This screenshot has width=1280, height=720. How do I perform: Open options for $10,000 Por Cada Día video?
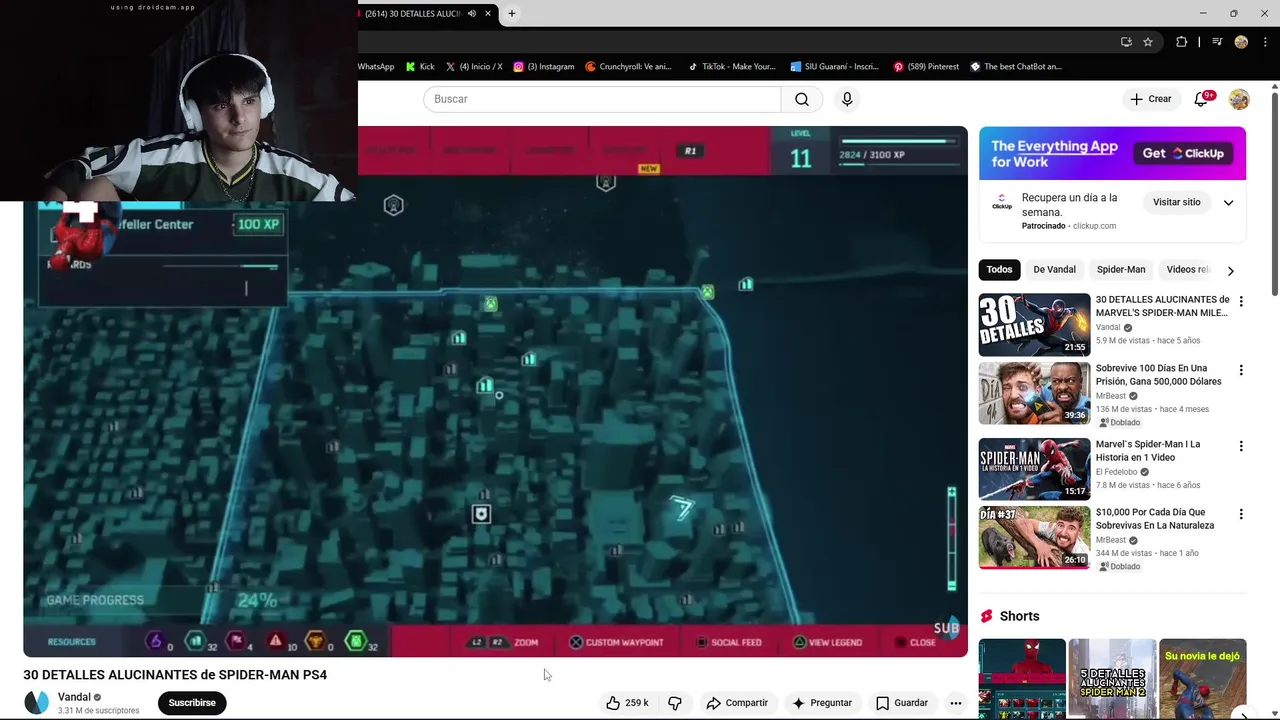pos(1241,514)
